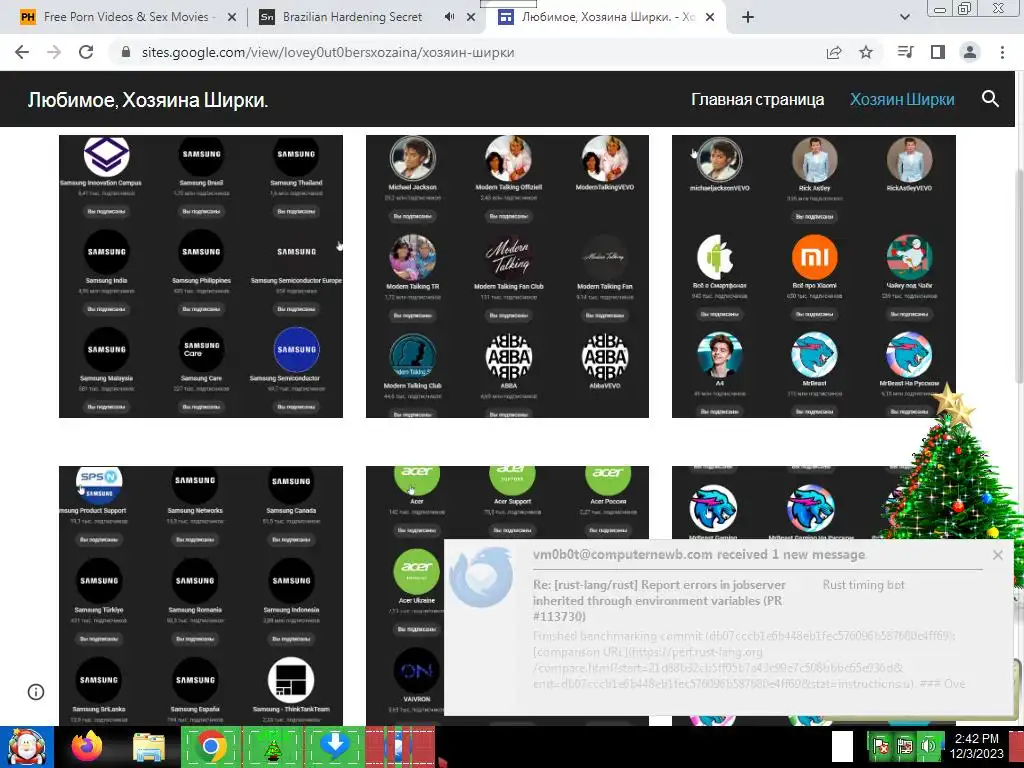Go back to the previous page
The image size is (1024, 768).
22,52
